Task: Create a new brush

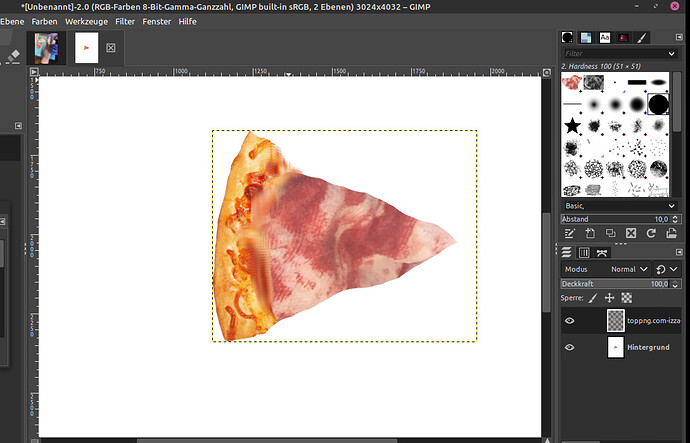Action: [x=590, y=233]
